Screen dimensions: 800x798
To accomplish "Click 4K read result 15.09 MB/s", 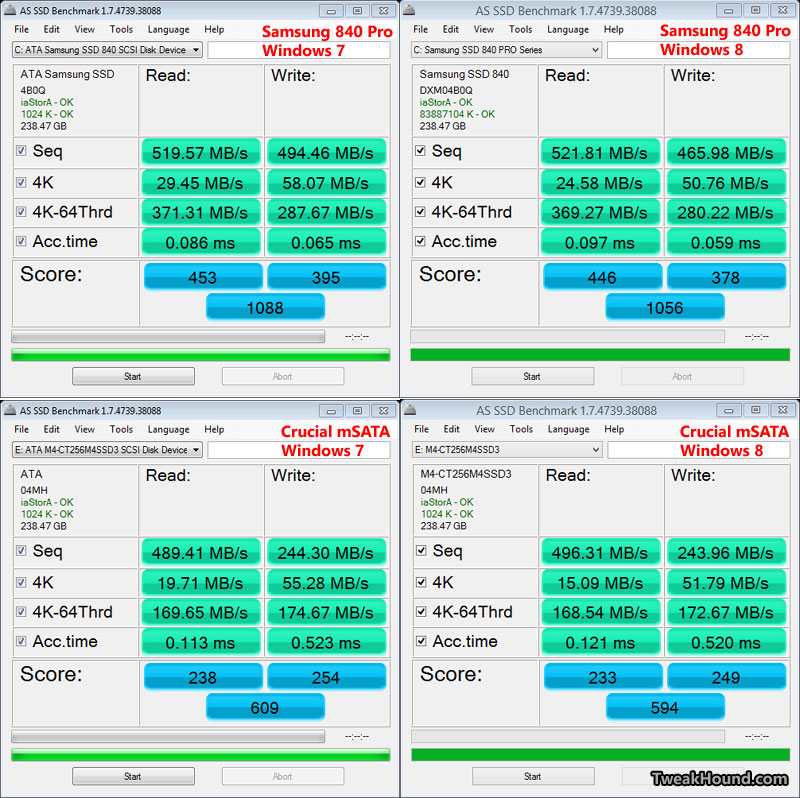I will pyautogui.click(x=601, y=583).
